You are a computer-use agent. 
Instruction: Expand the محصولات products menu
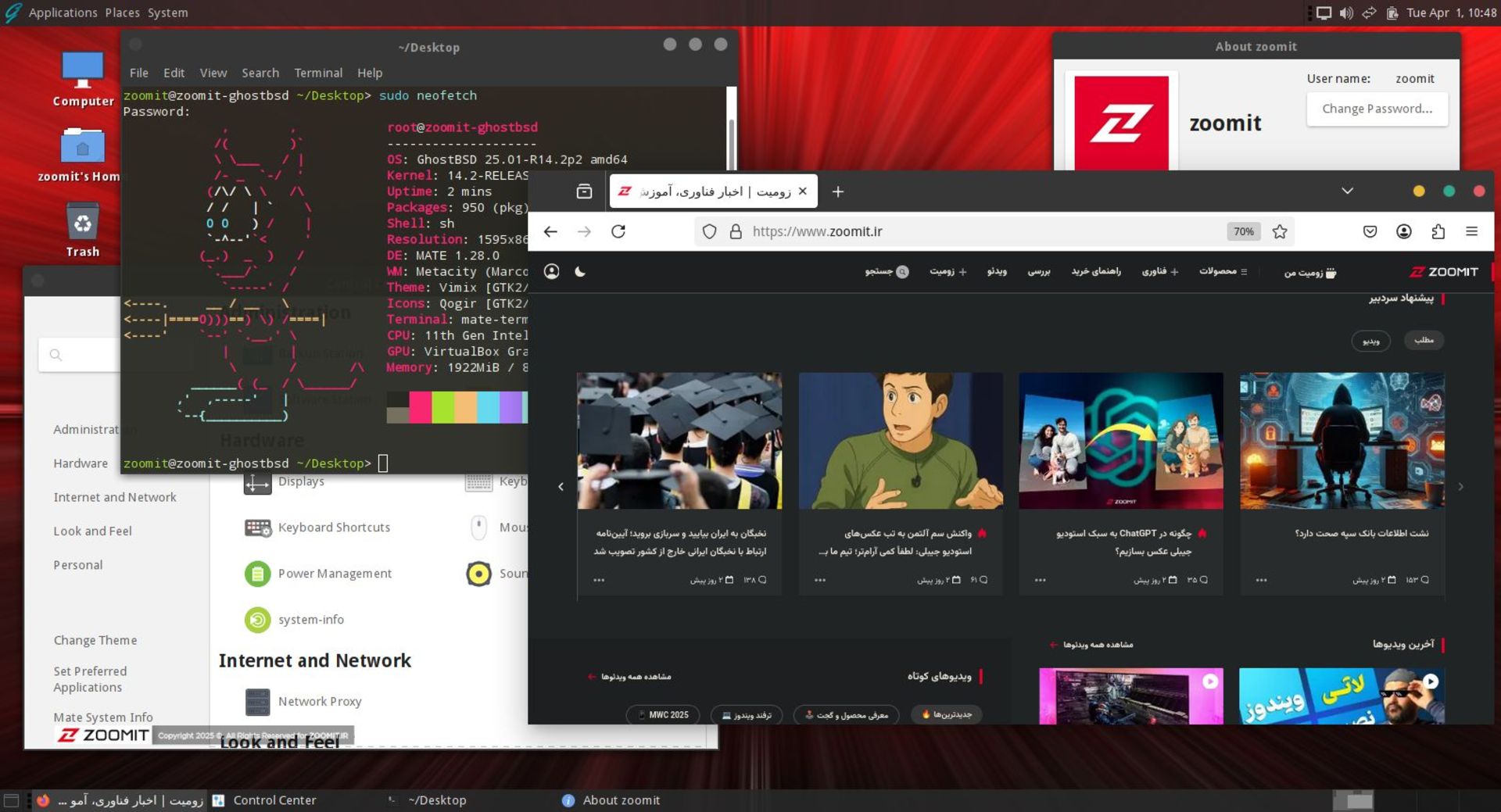[1223, 271]
